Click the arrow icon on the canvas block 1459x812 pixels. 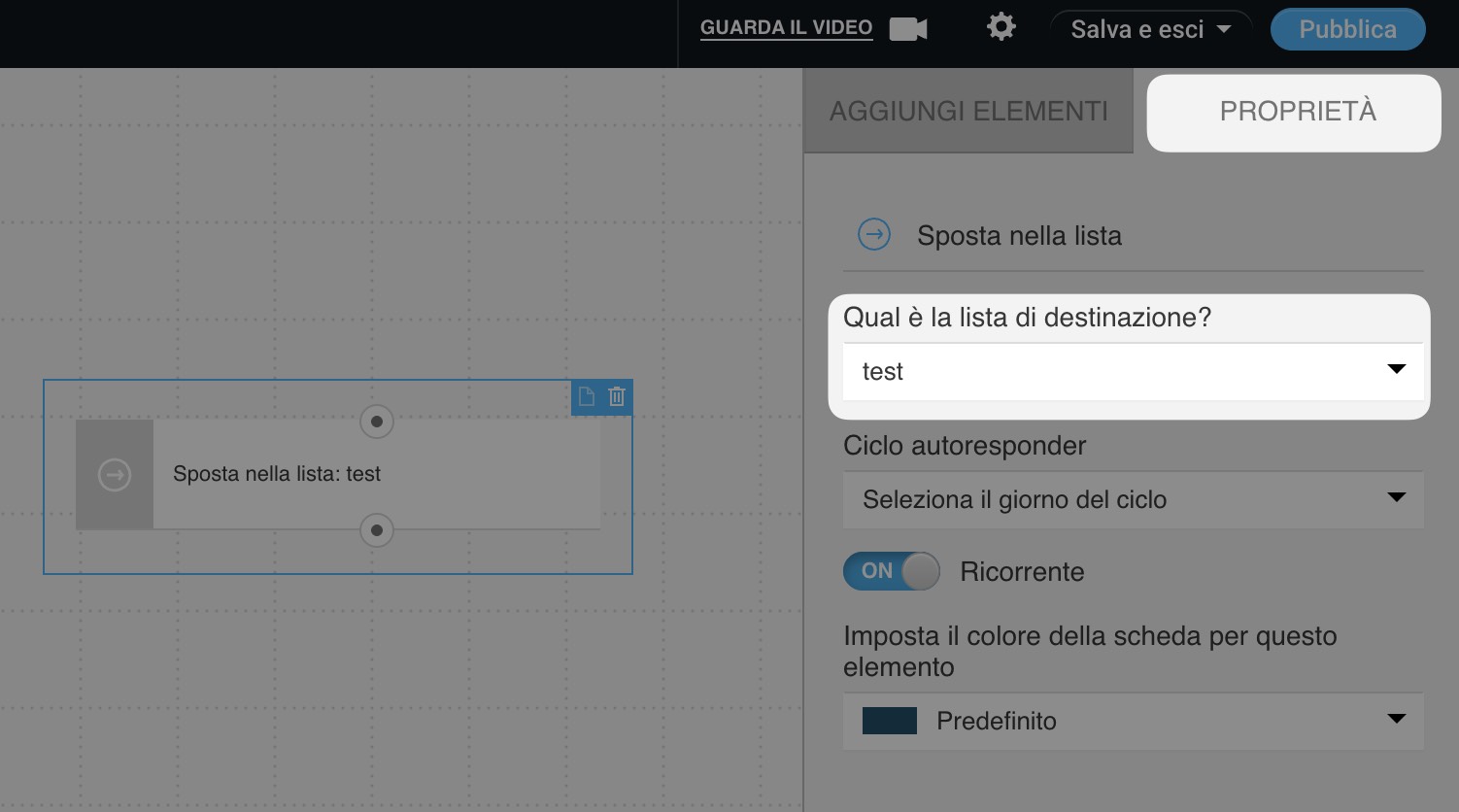(x=115, y=474)
